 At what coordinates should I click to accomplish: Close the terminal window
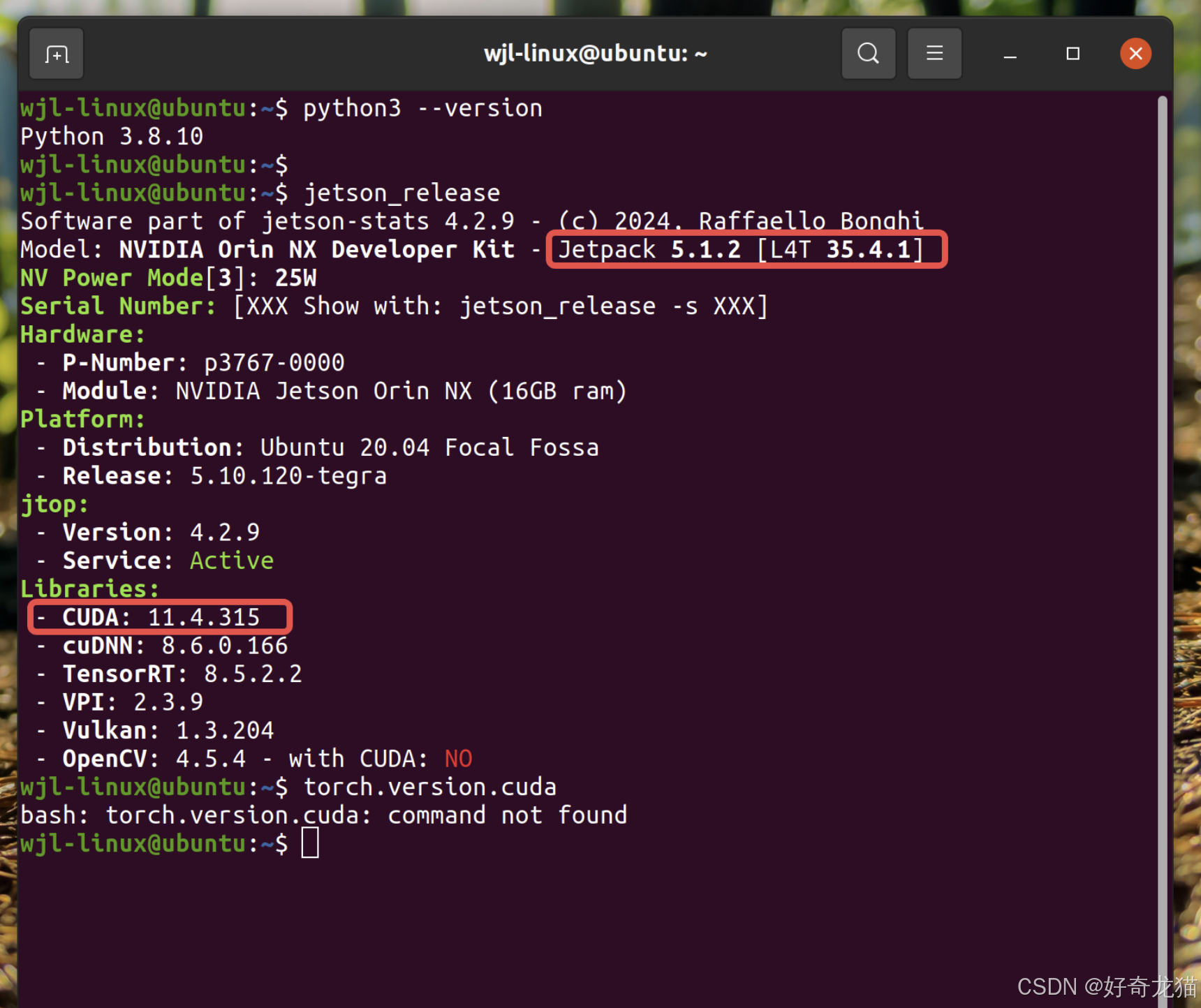pos(1136,54)
